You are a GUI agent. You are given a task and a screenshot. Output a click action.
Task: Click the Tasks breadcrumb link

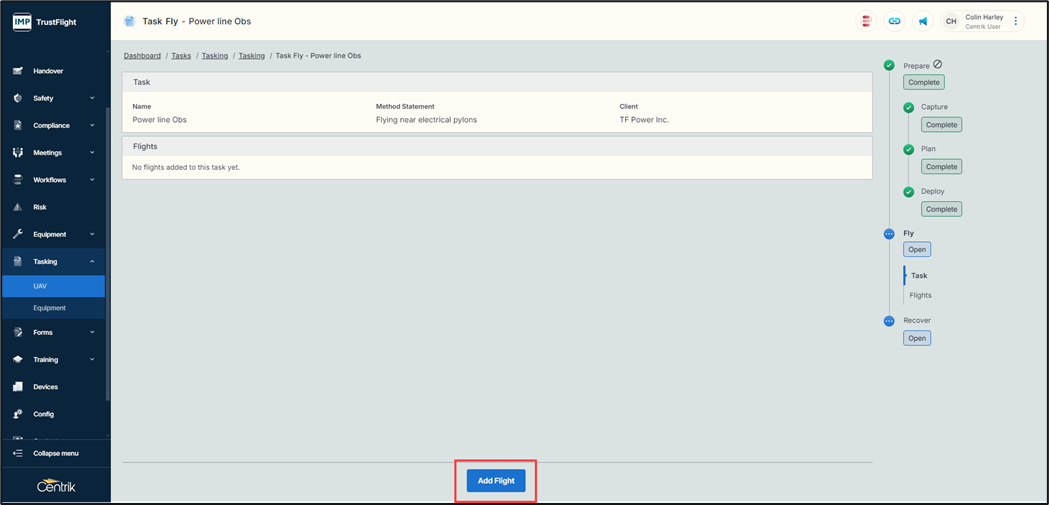coord(181,56)
